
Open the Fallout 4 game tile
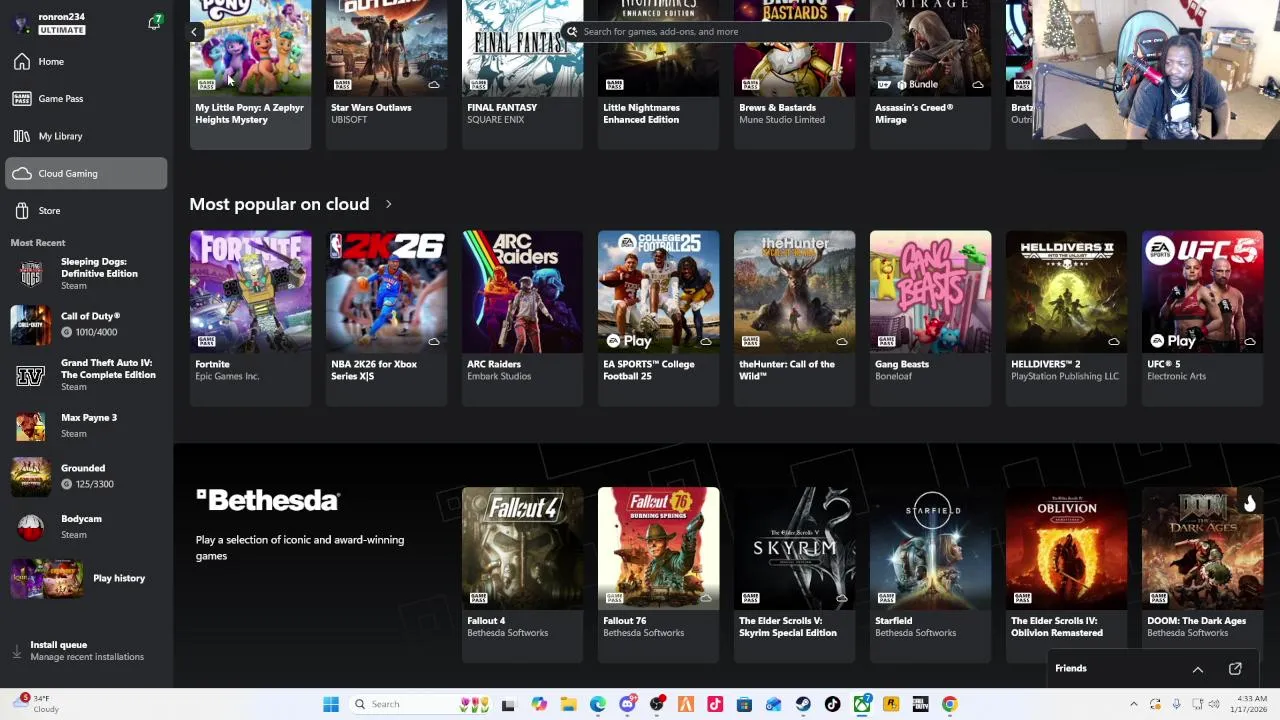coord(522,575)
